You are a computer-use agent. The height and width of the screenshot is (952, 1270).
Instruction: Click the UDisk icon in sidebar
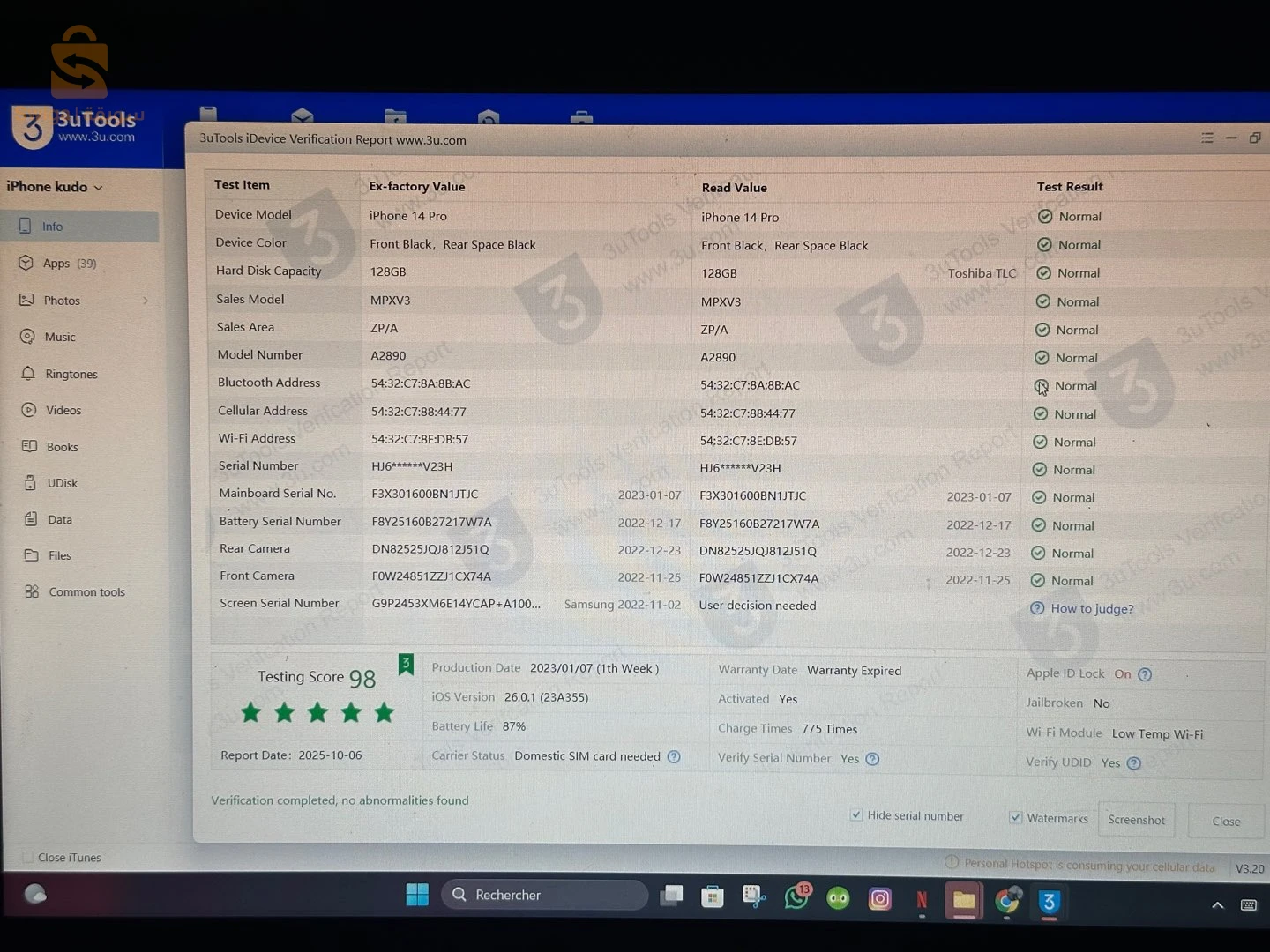pyautogui.click(x=30, y=483)
